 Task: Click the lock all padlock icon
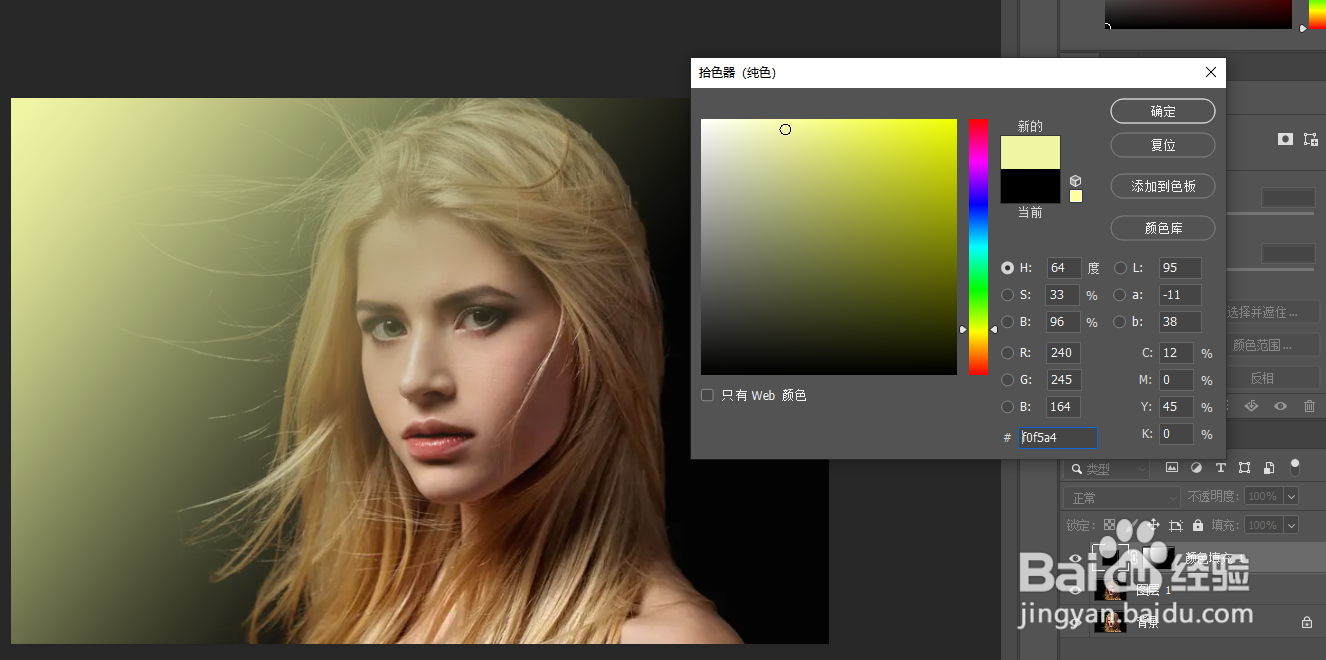click(1198, 525)
